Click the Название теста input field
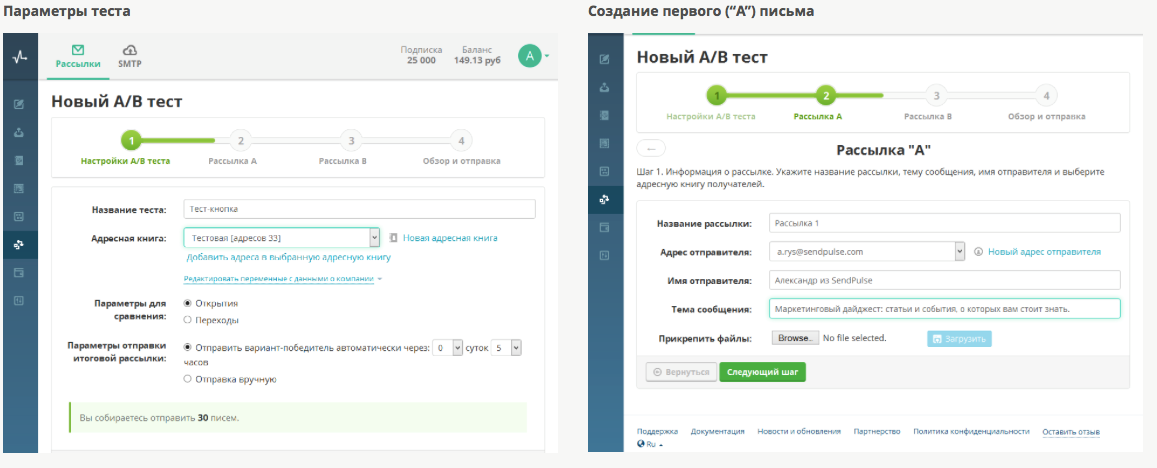Viewport: 1157px width, 468px height. [359, 210]
